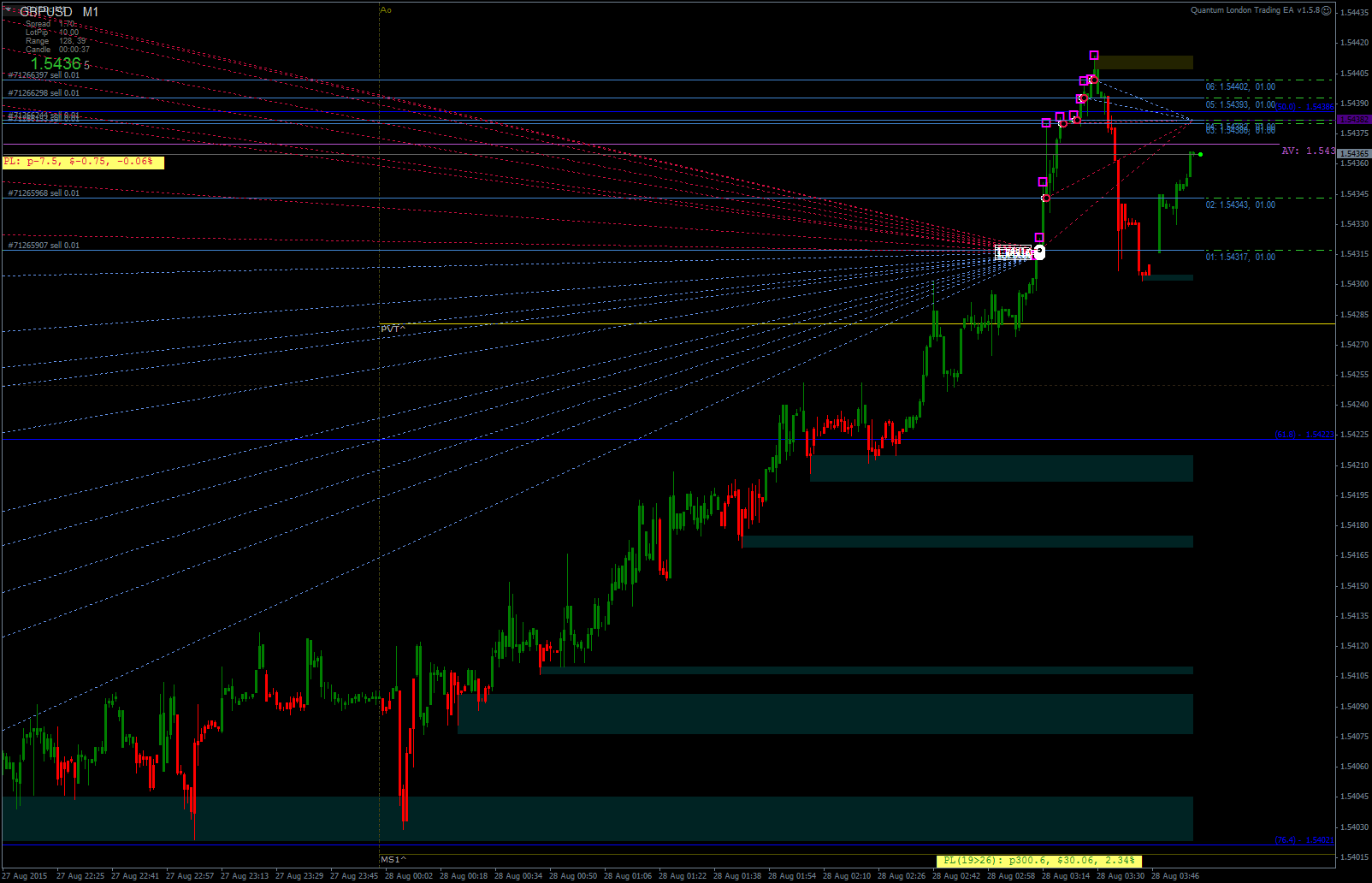
Task: Click the (50.0) Fibonacci level label
Action: pyautogui.click(x=1305, y=107)
